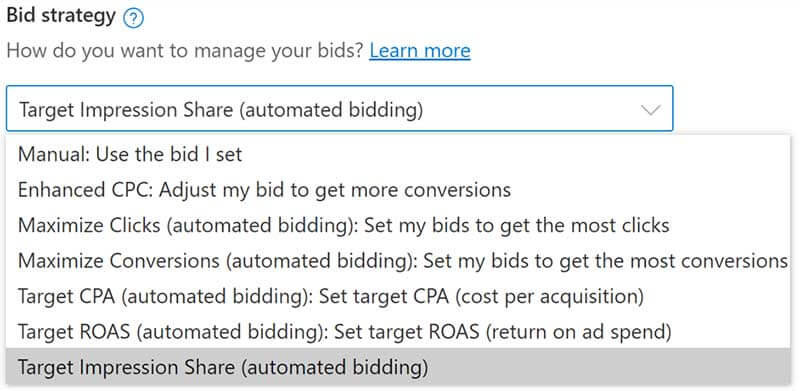This screenshot has height=391, width=800.
Task: Choose Target CPA automated bidding
Action: 398,297
